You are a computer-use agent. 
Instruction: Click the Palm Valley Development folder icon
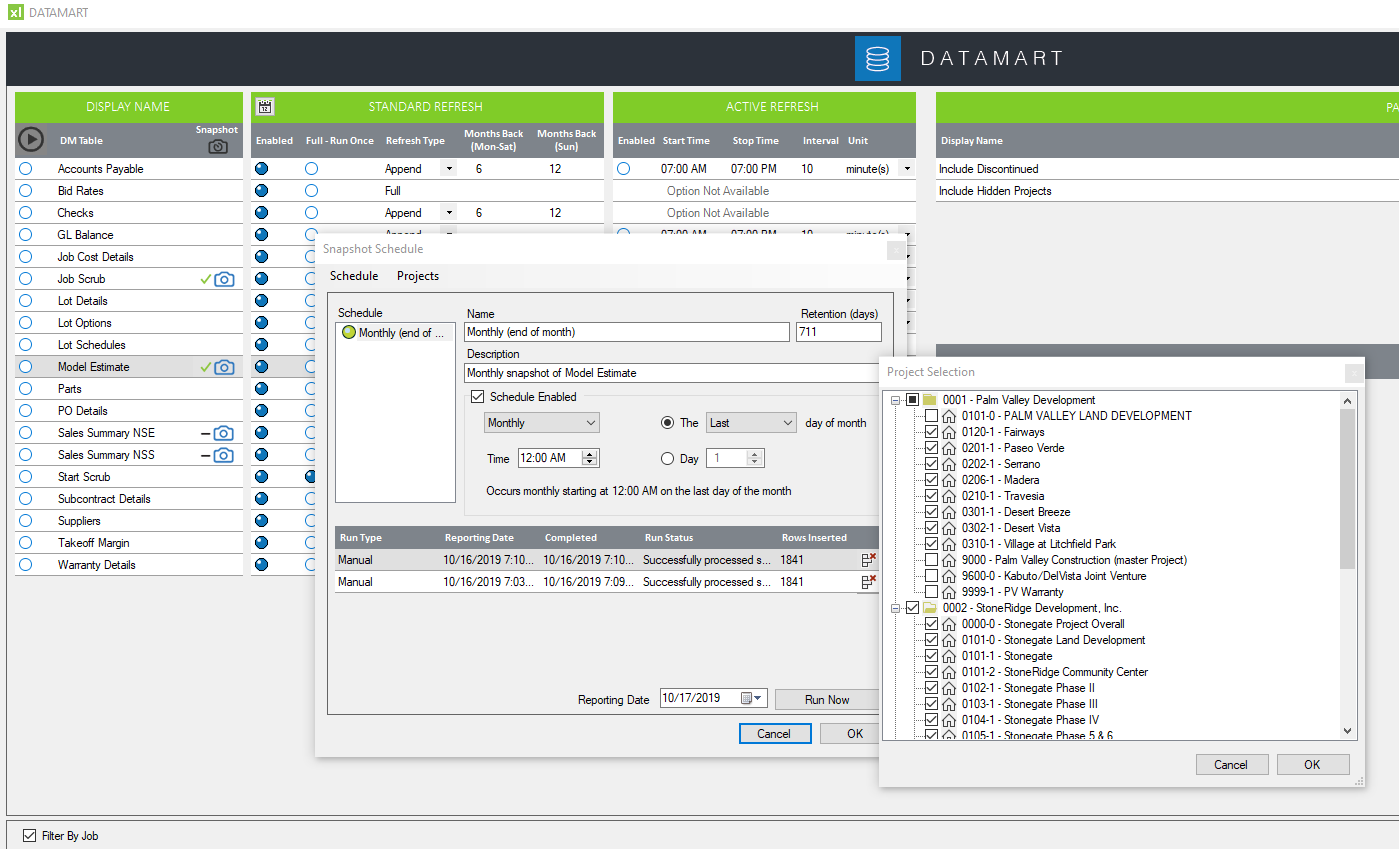pos(929,400)
